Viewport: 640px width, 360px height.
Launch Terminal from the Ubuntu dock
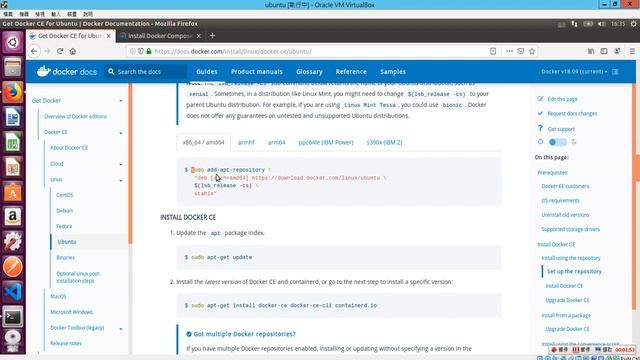pyautogui.click(x=13, y=317)
